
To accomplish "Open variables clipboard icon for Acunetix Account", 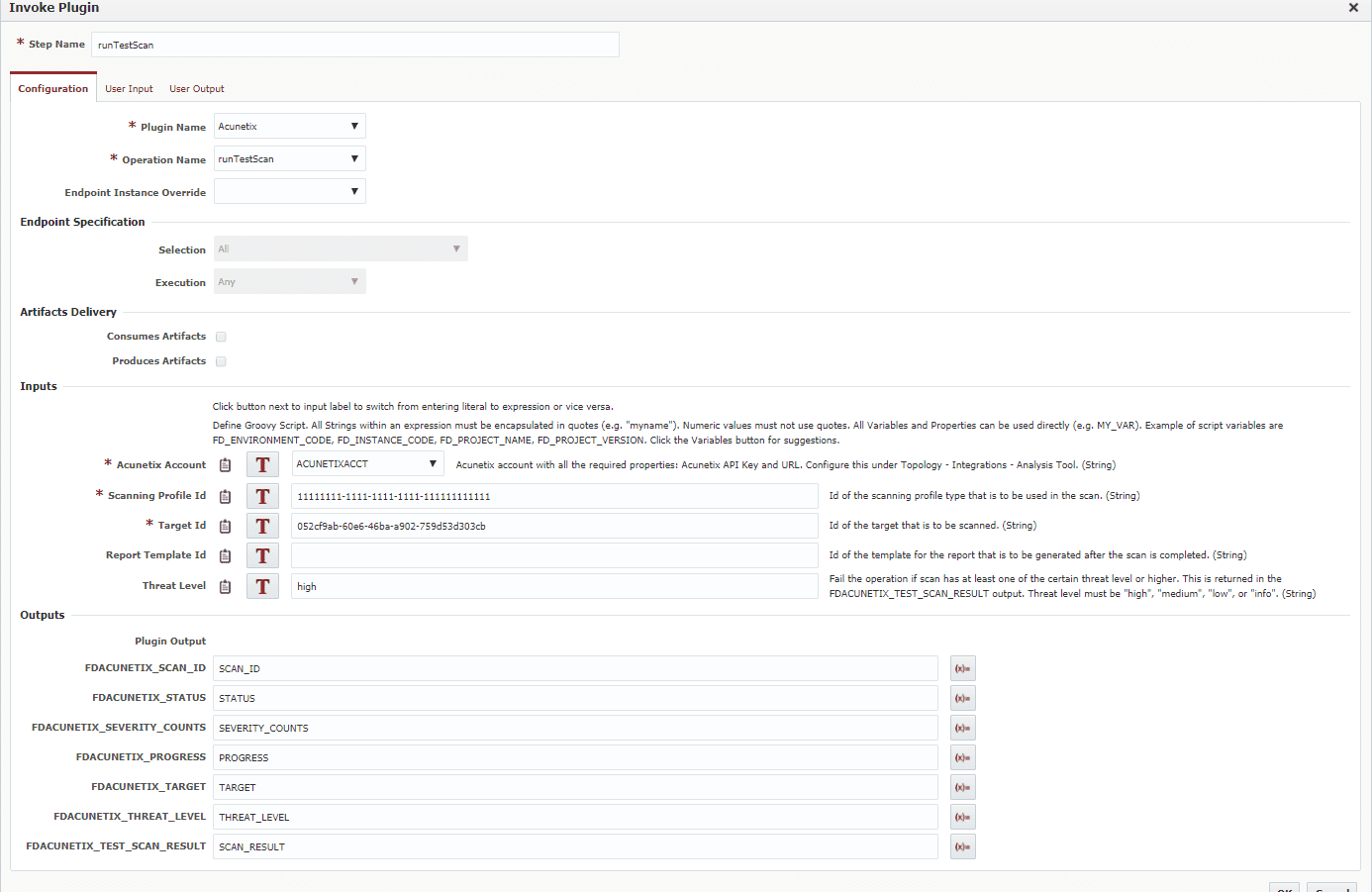I will click(x=226, y=465).
